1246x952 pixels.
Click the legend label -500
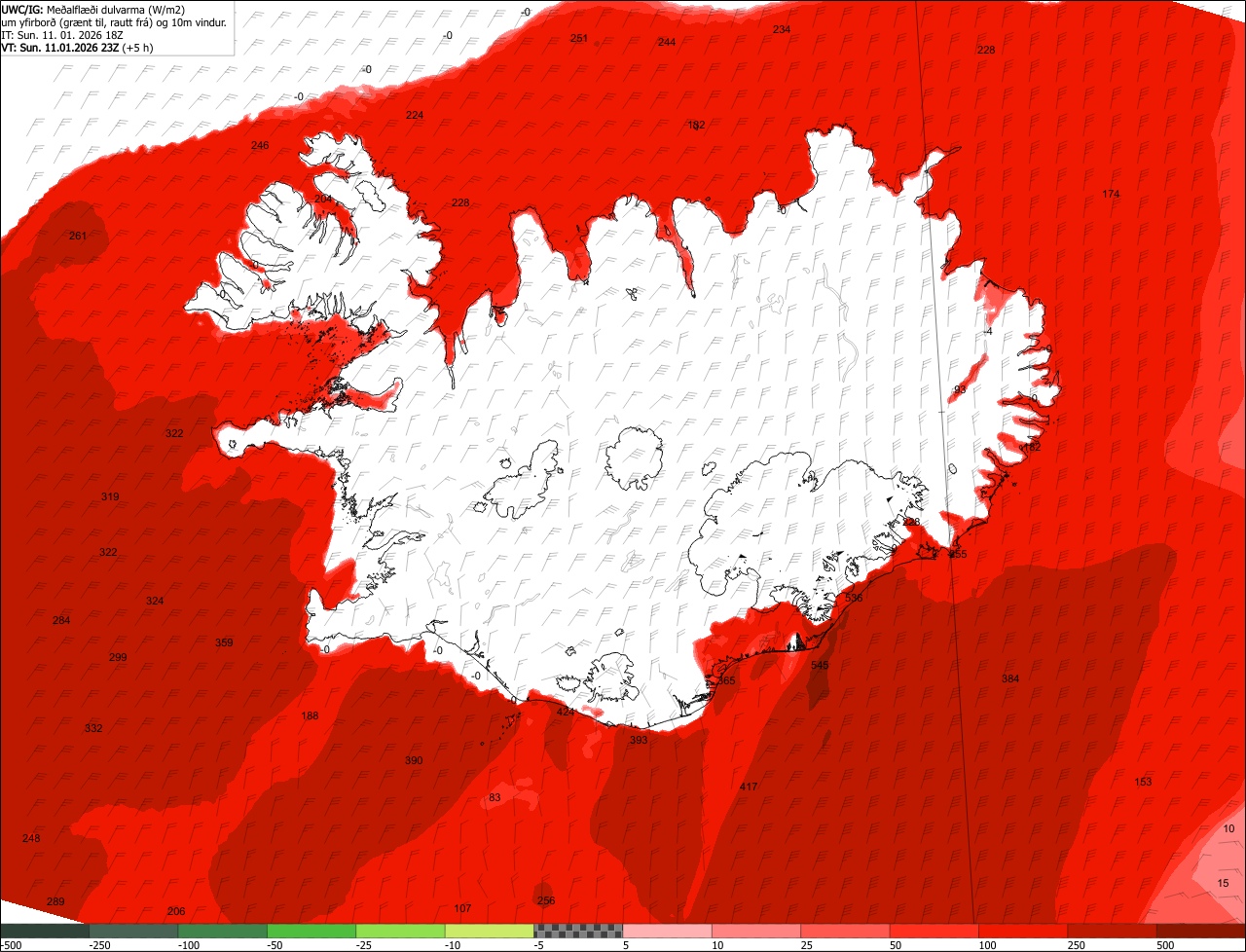[x=11, y=945]
